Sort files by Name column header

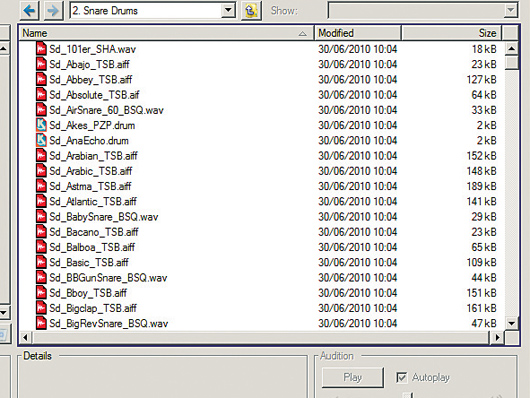click(166, 33)
